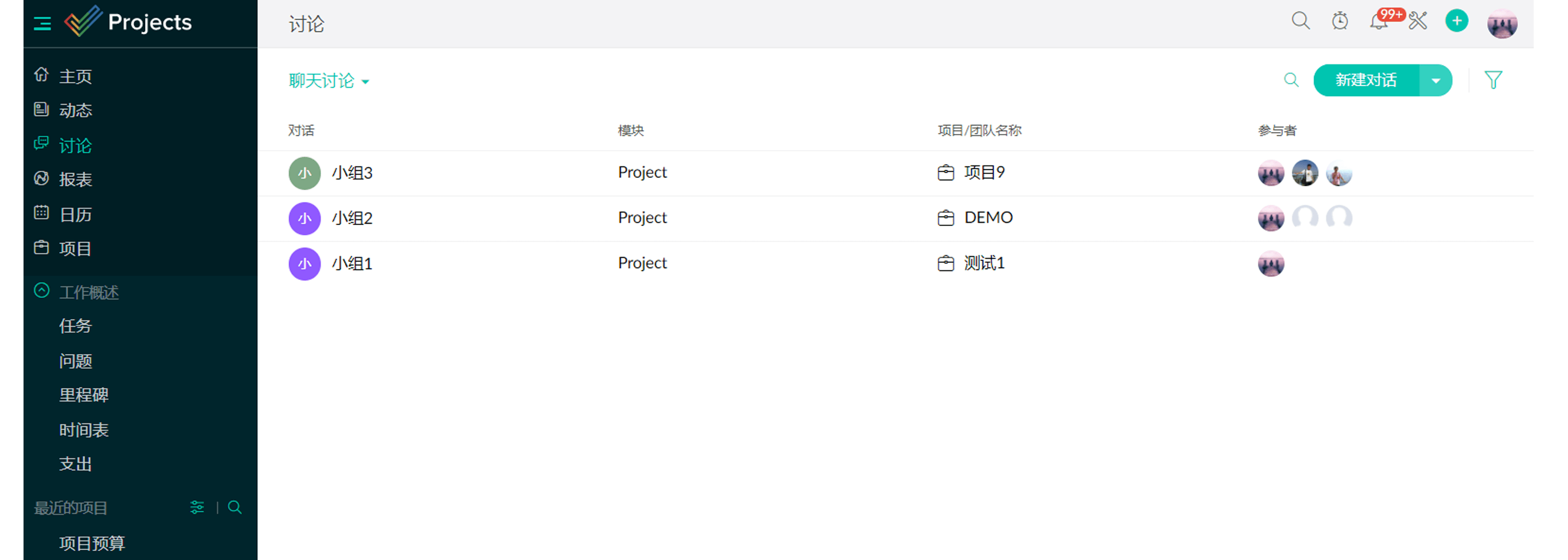Open global search magnifier in top bar
Viewport: 1568px width, 560px height.
coord(1300,21)
